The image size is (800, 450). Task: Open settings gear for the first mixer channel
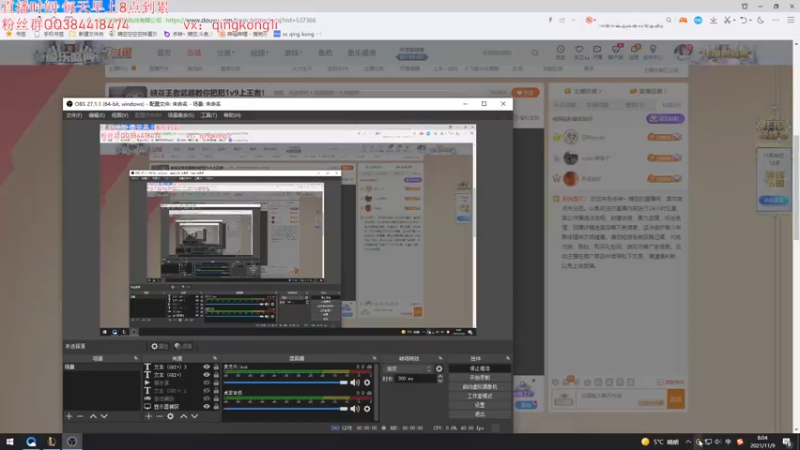[367, 382]
